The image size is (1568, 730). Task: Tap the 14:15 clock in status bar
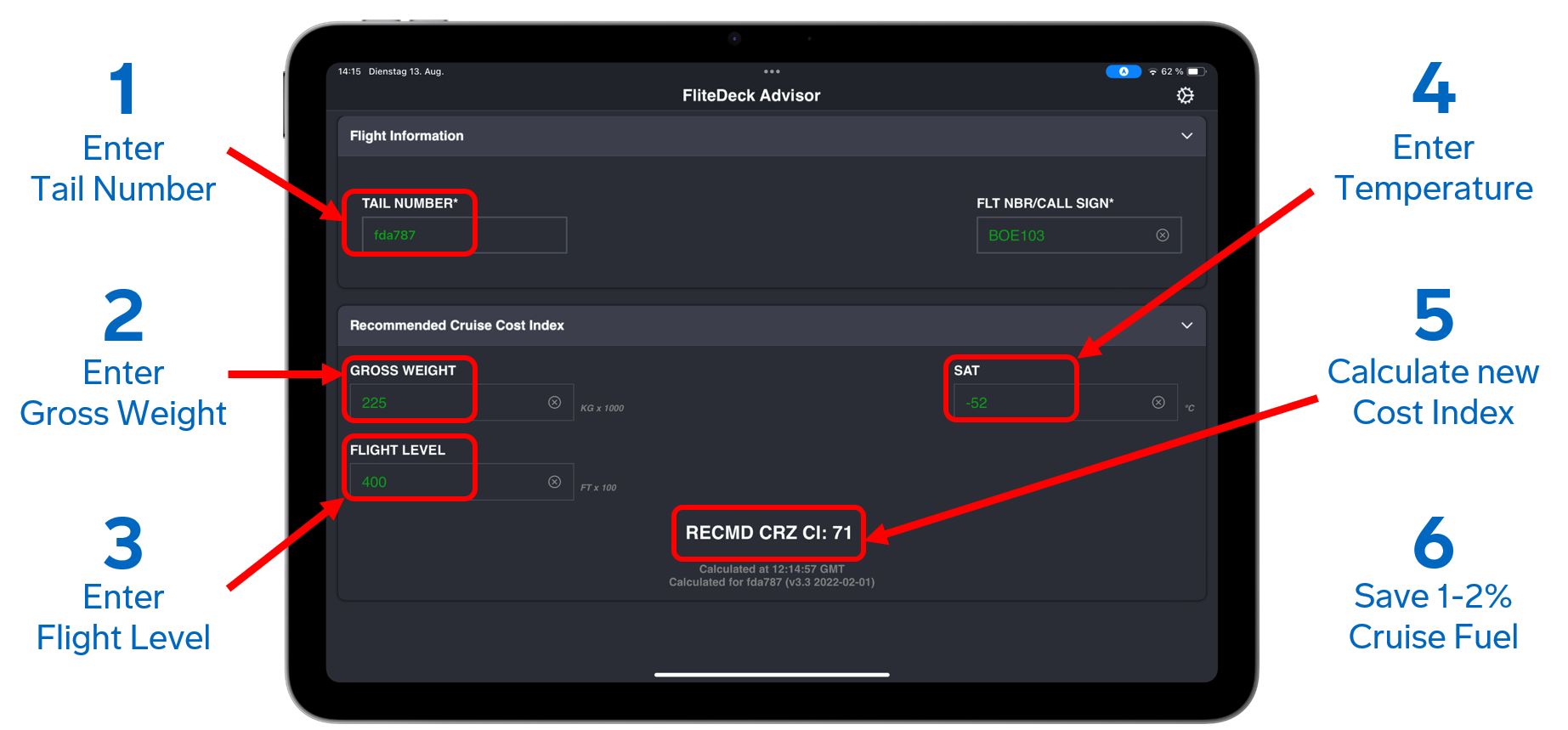(x=349, y=71)
